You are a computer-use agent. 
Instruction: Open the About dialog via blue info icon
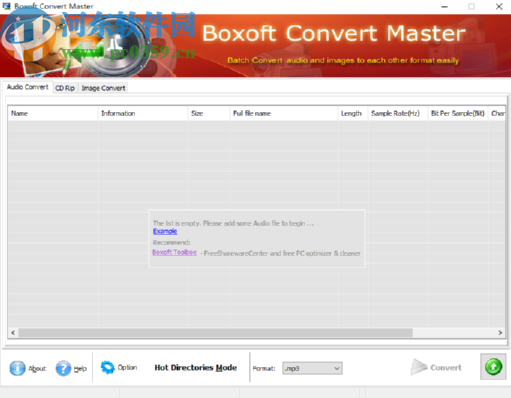(17, 368)
